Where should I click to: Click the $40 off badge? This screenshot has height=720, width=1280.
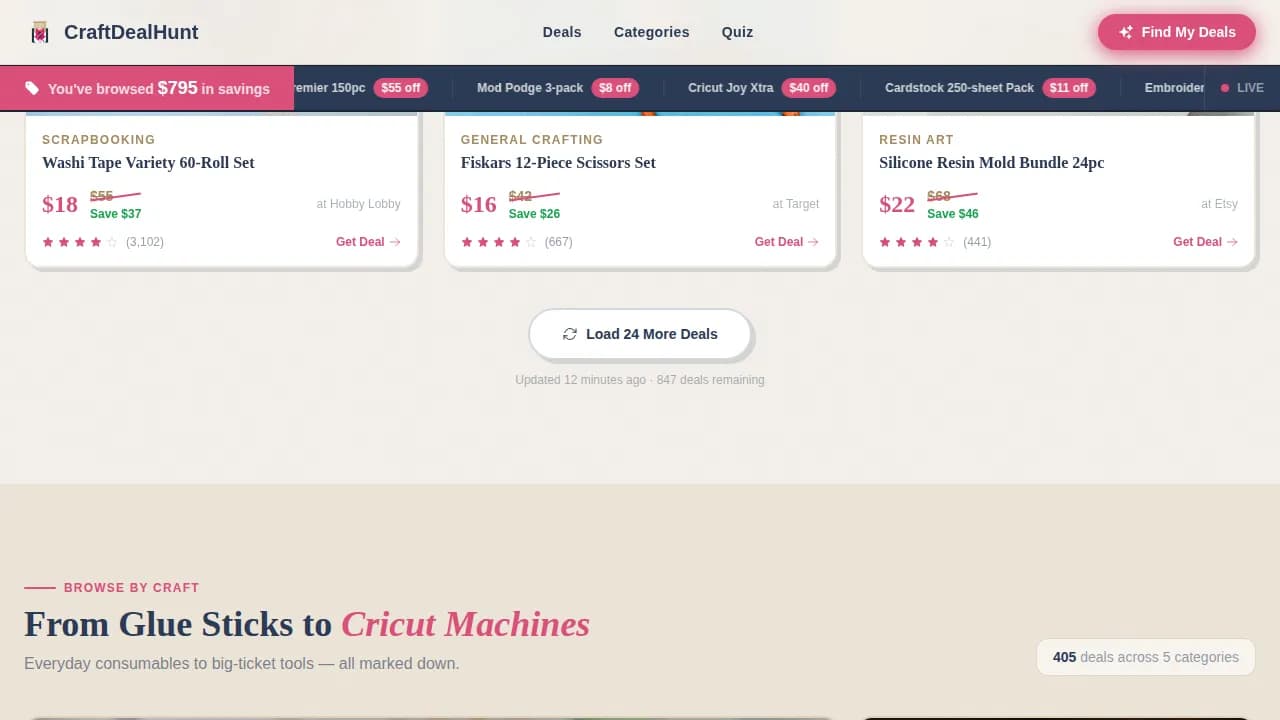pyautogui.click(x=809, y=88)
